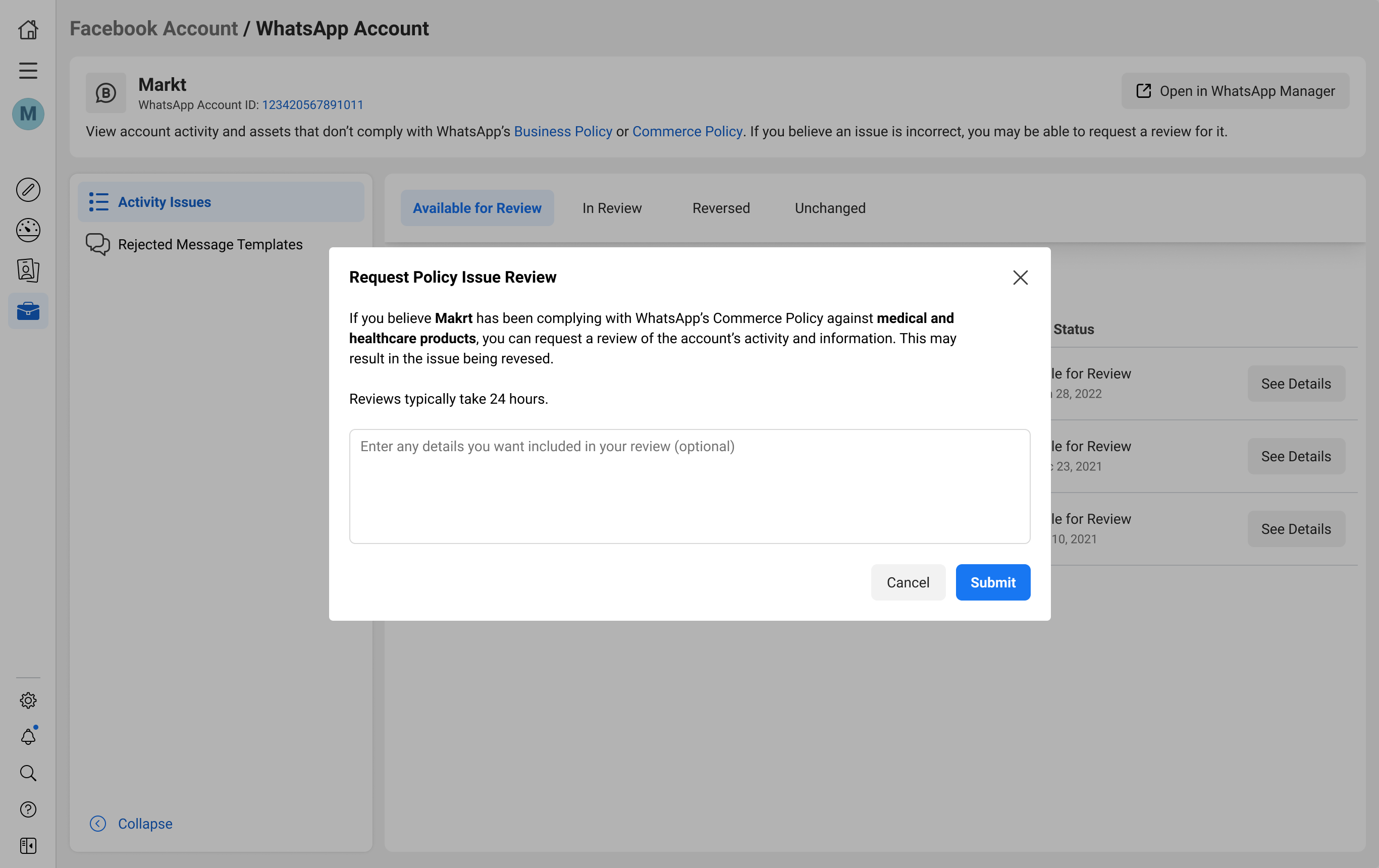1379x868 pixels.
Task: Cancel the review request dialog
Action: tap(908, 582)
